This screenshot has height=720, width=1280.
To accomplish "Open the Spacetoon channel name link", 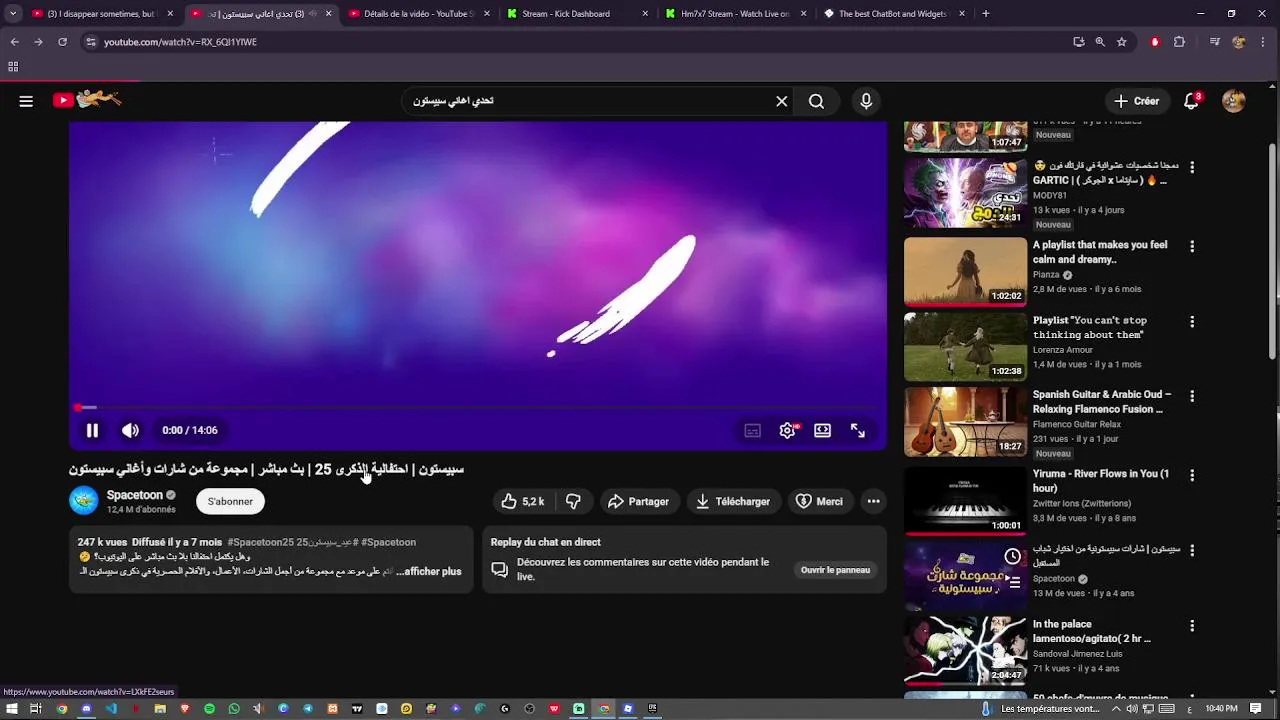I will 135,495.
